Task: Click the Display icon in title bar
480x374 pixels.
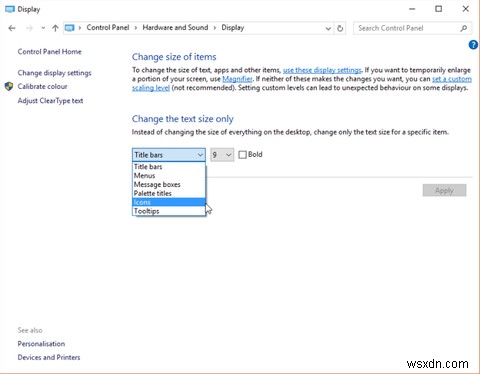Action: coord(10,9)
